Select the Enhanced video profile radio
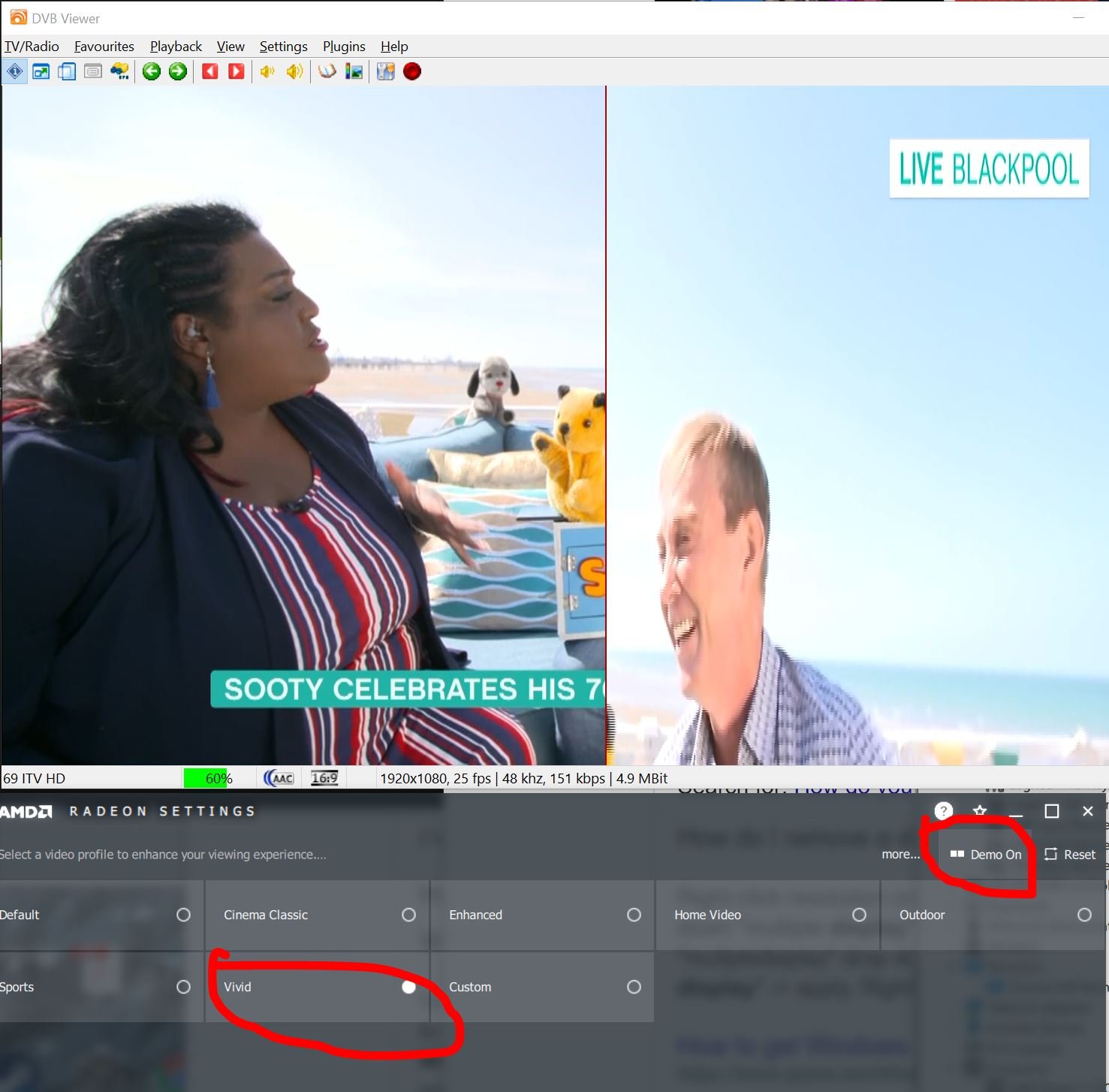Viewport: 1109px width, 1092px height. click(634, 915)
